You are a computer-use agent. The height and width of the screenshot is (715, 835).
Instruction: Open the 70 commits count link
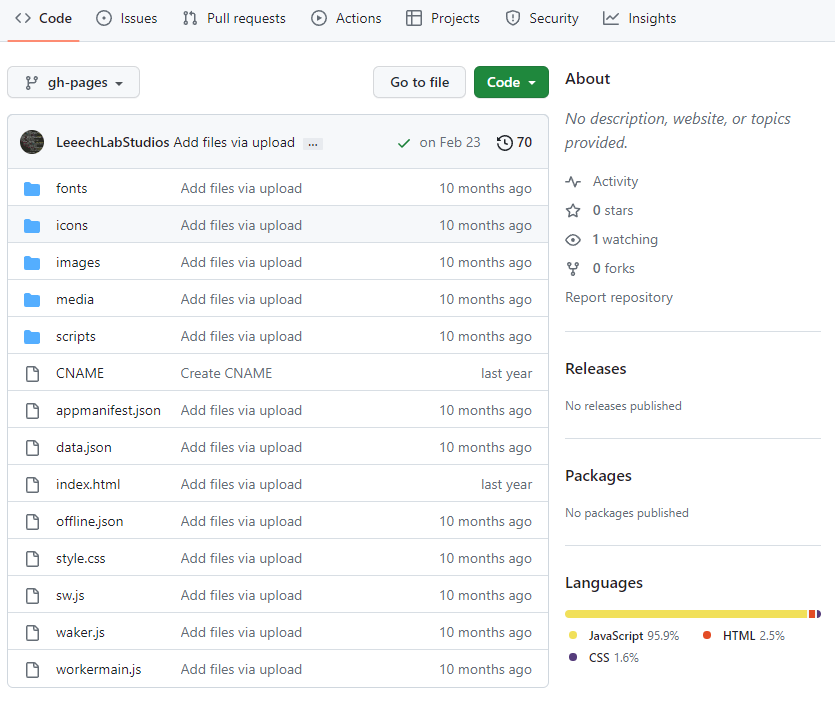pyautogui.click(x=524, y=142)
